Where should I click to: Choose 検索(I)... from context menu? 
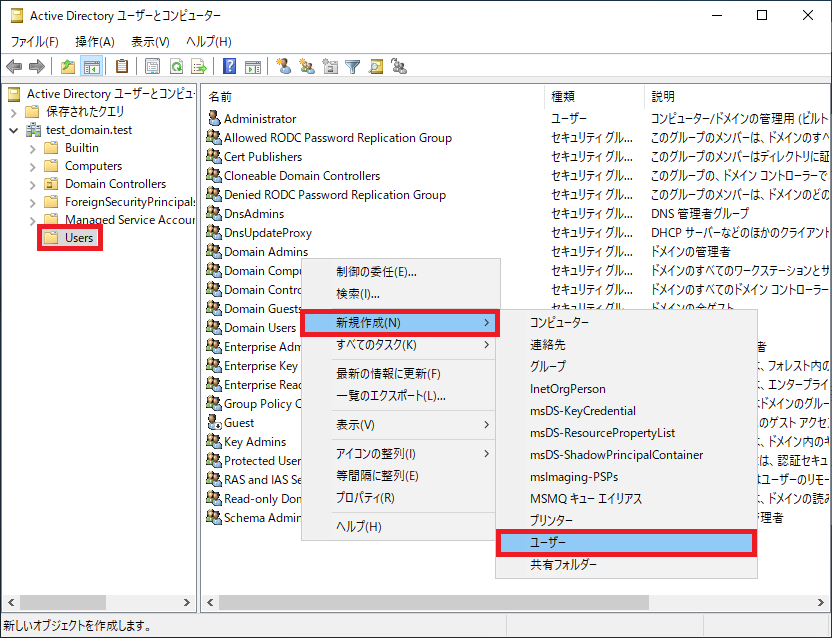coord(401,294)
